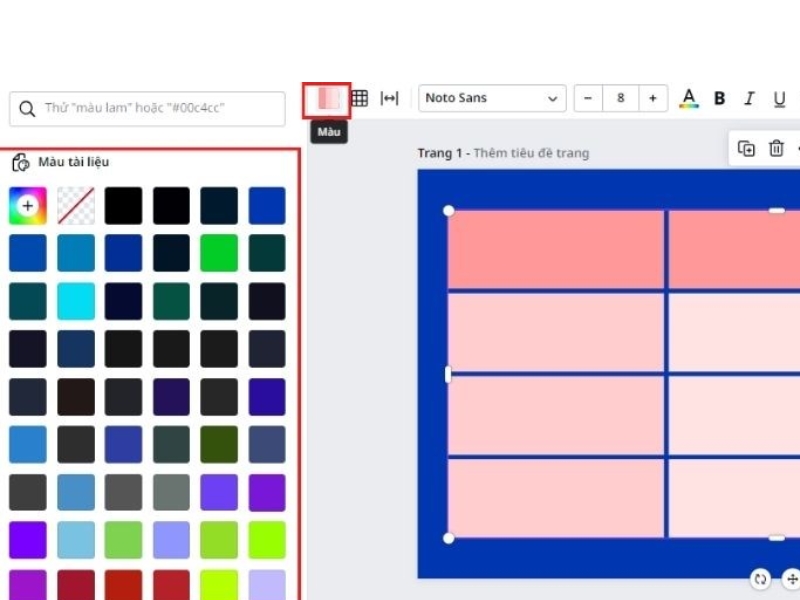Choose the cyan color swatch
Image resolution: width=800 pixels, height=600 pixels.
coord(75,301)
